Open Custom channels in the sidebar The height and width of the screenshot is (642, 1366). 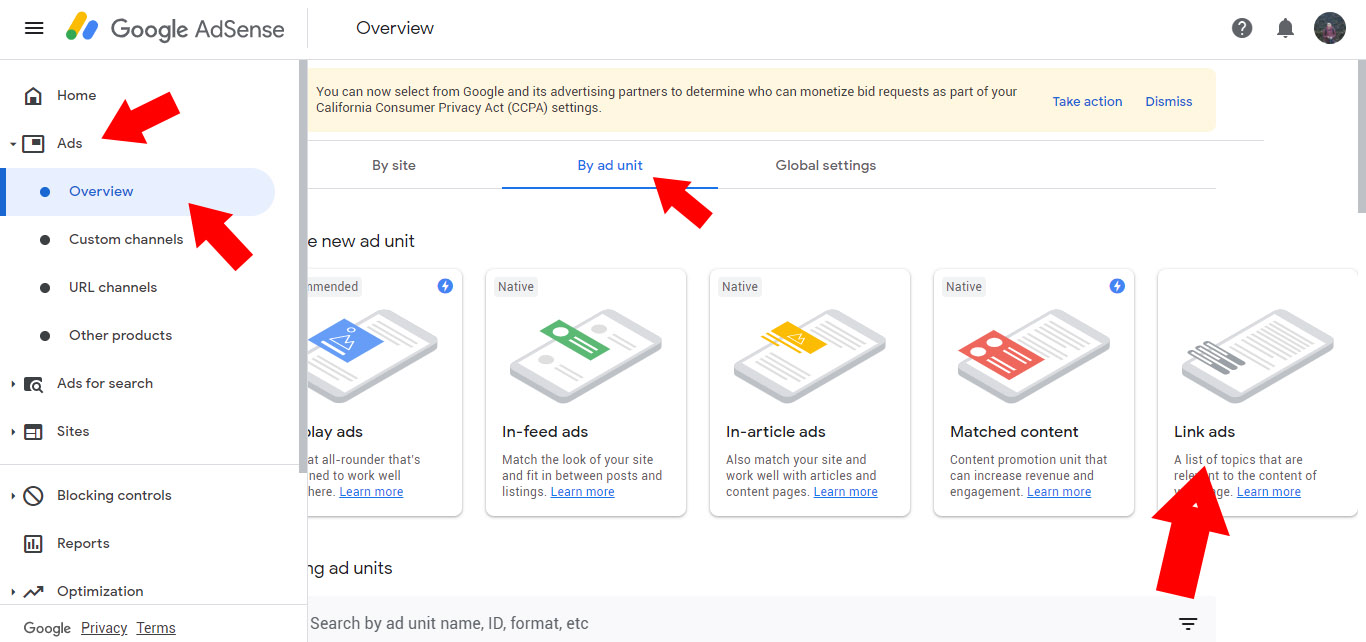coord(126,240)
